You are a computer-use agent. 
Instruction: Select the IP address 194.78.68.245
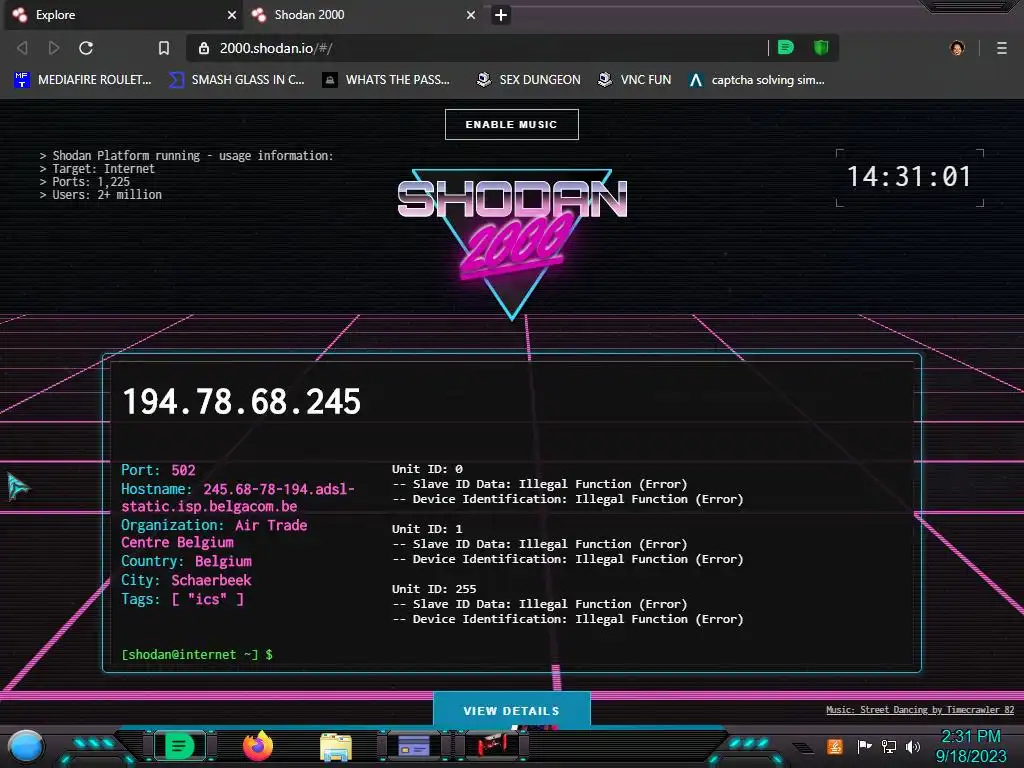[x=242, y=401]
